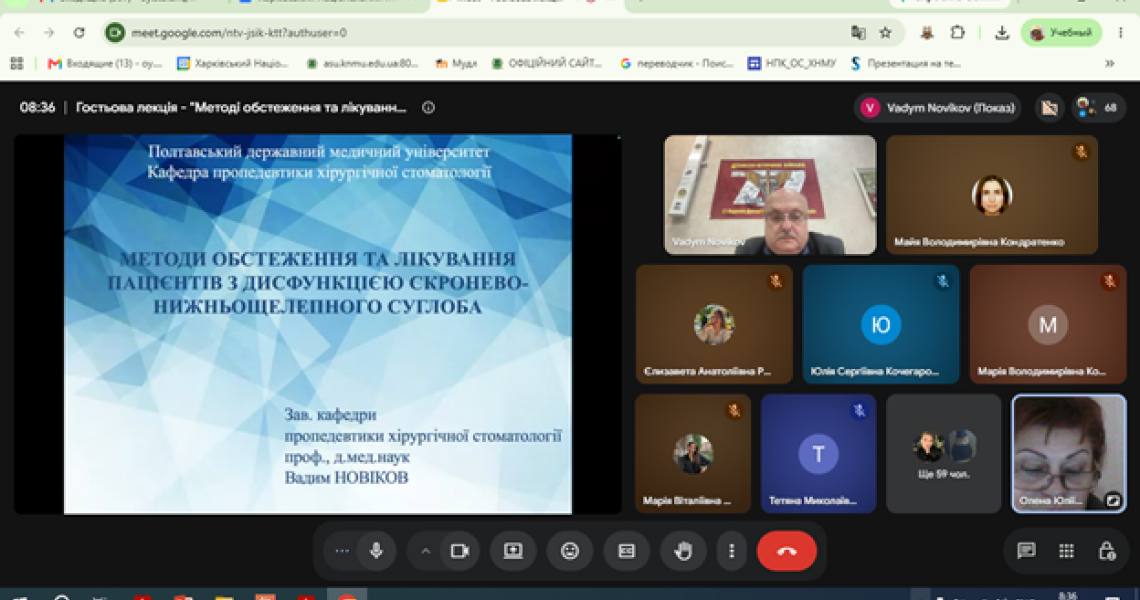Open the ОФІЦІЙНИЙ САЙТ bookmark
Viewport: 1140px width, 600px height.
click(x=547, y=64)
